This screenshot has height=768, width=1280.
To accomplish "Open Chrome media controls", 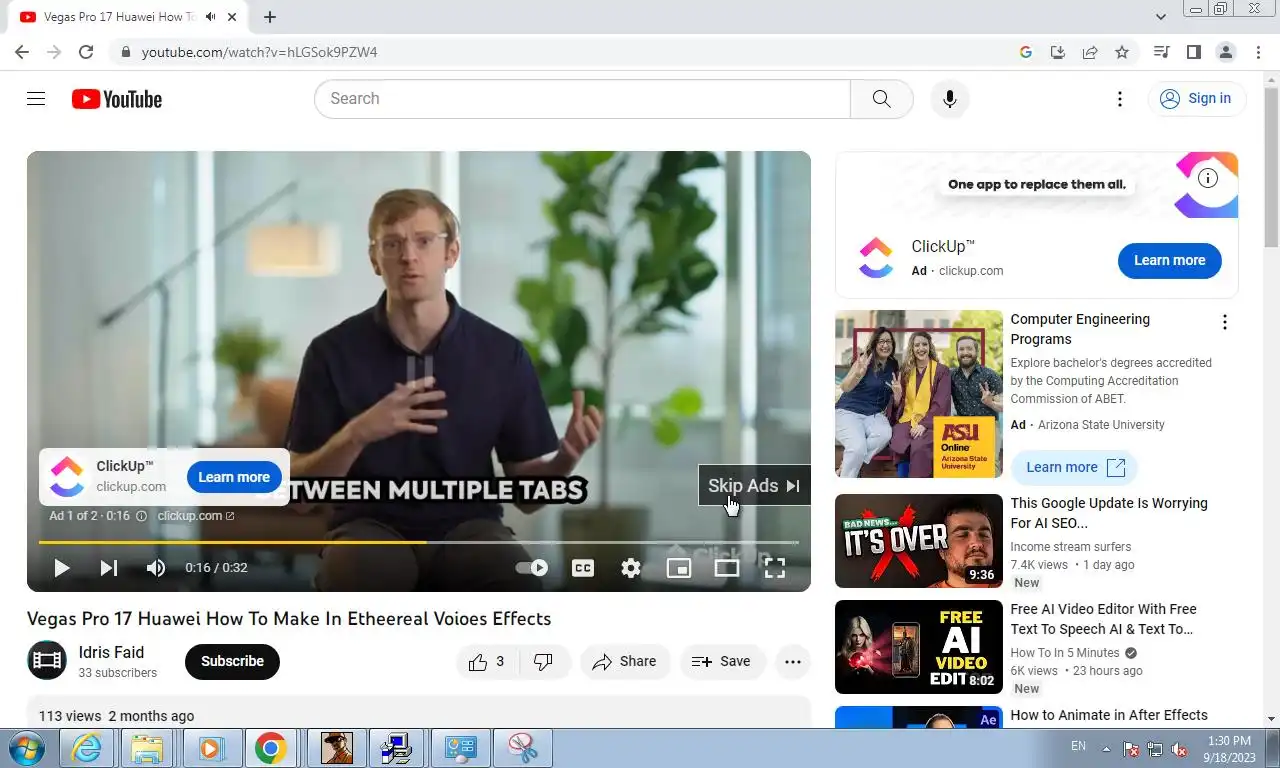I will point(1161,52).
